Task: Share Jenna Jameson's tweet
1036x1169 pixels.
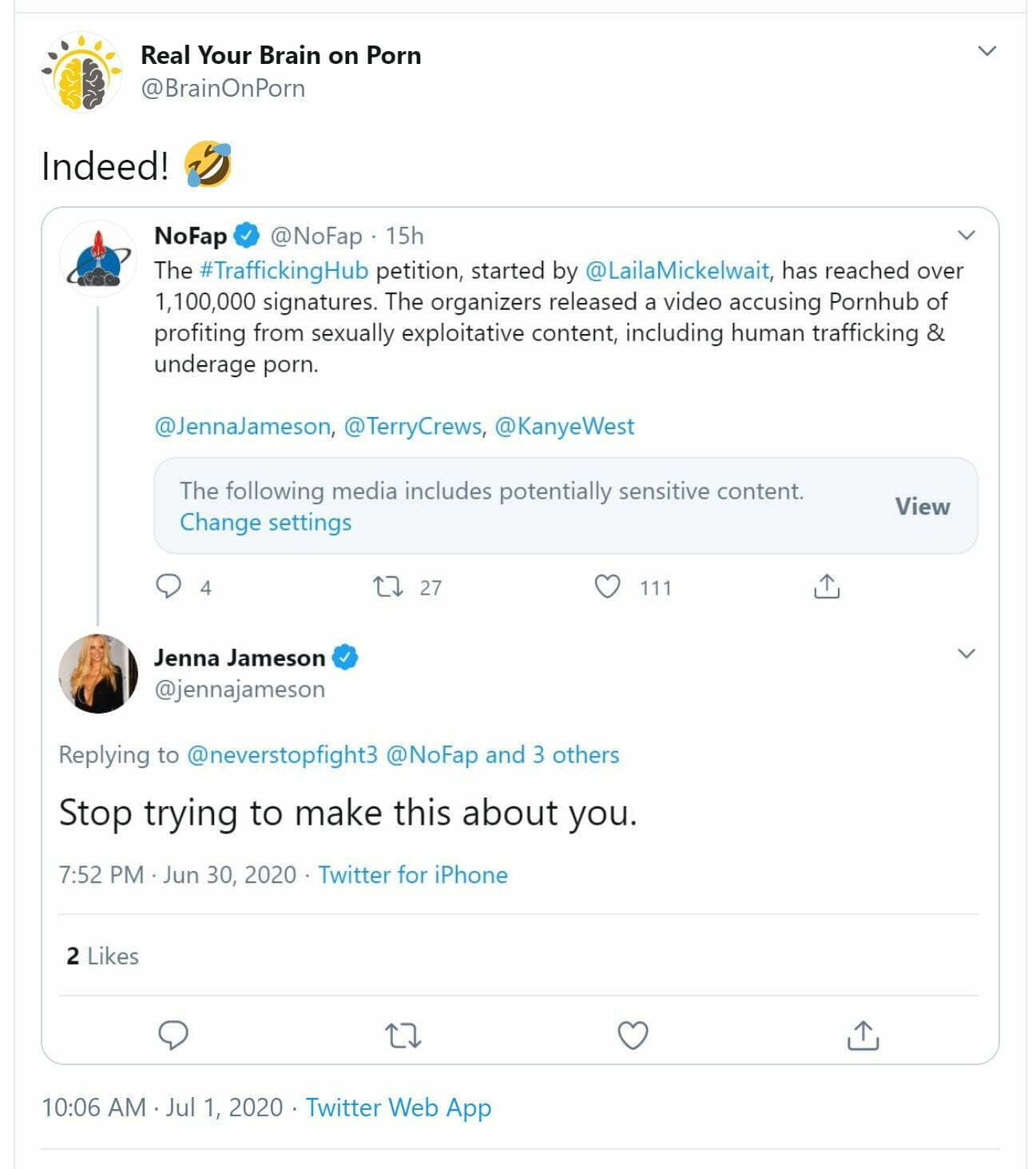Action: click(x=863, y=1035)
